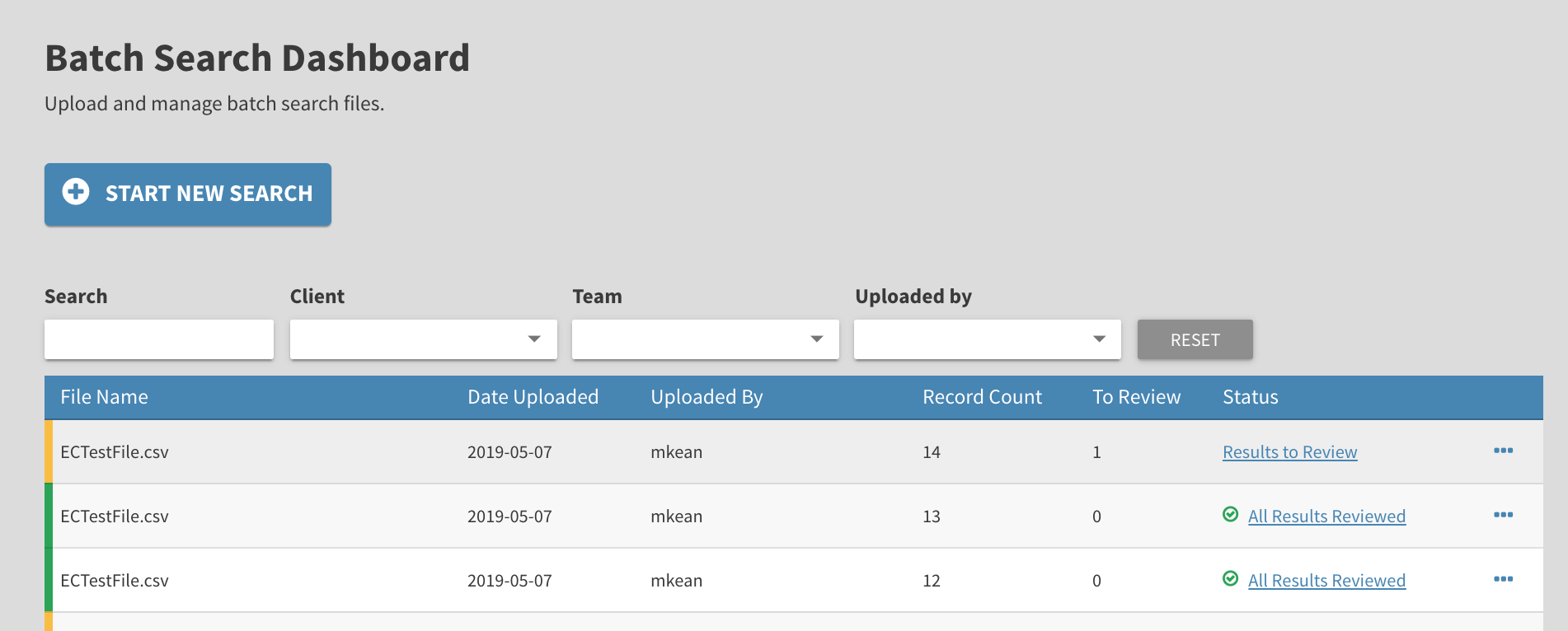Sort by File Name column header
Image resolution: width=1568 pixels, height=631 pixels.
(104, 397)
